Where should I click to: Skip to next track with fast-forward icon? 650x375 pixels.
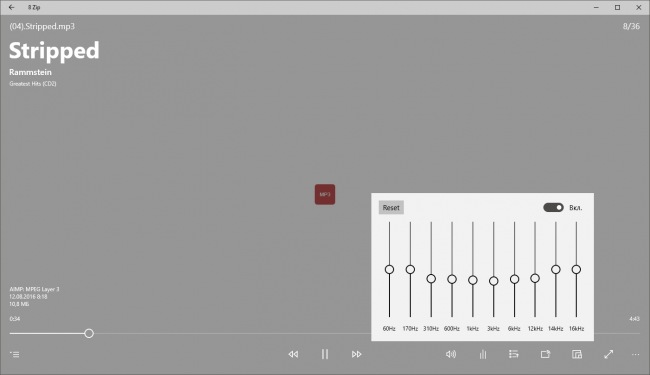(357, 354)
